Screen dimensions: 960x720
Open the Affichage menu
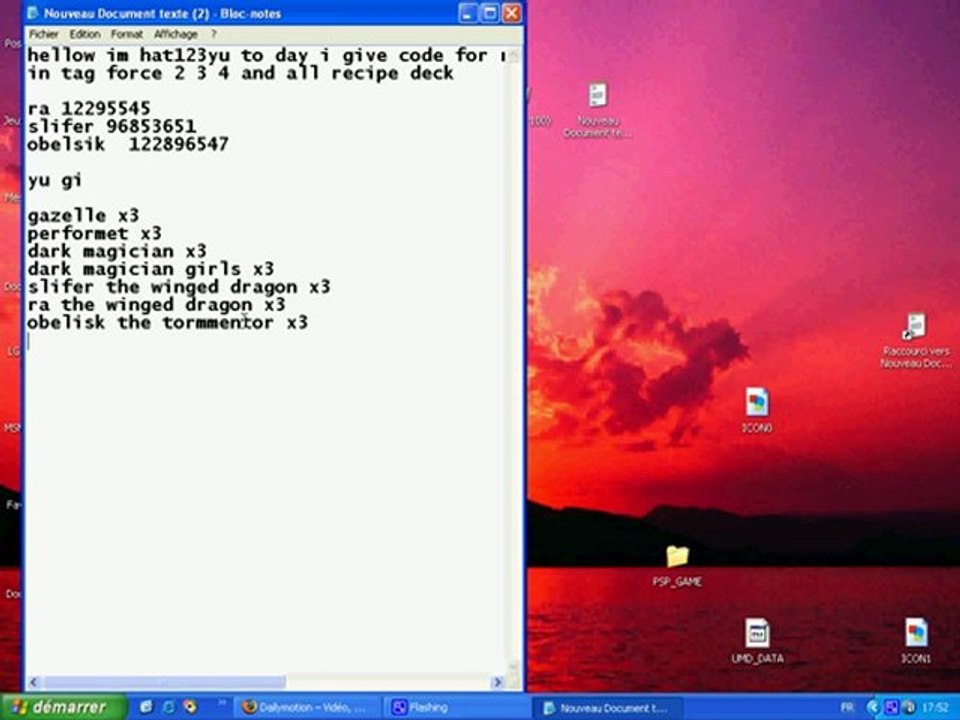176,34
